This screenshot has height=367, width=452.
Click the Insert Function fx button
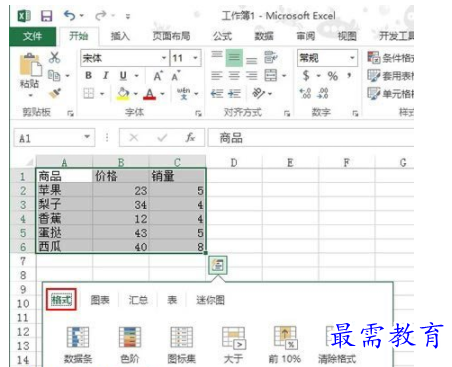190,137
